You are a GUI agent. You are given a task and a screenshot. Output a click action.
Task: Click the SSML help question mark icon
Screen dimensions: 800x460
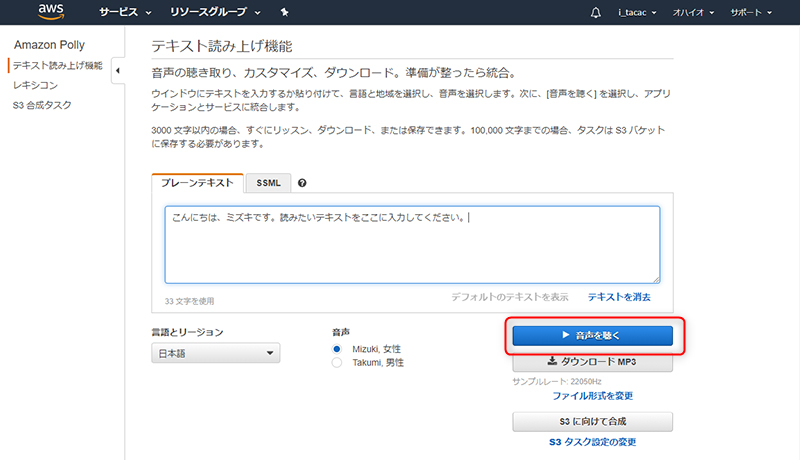click(302, 183)
